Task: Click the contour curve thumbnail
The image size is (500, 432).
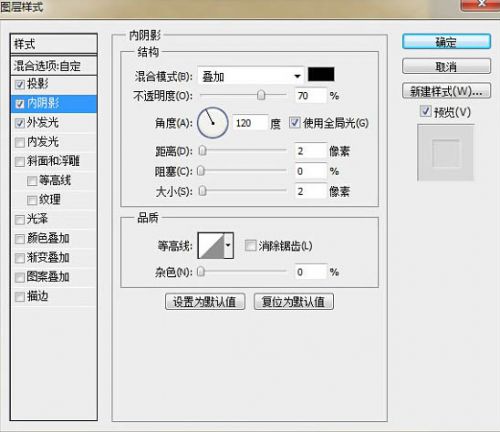Action: [211, 246]
